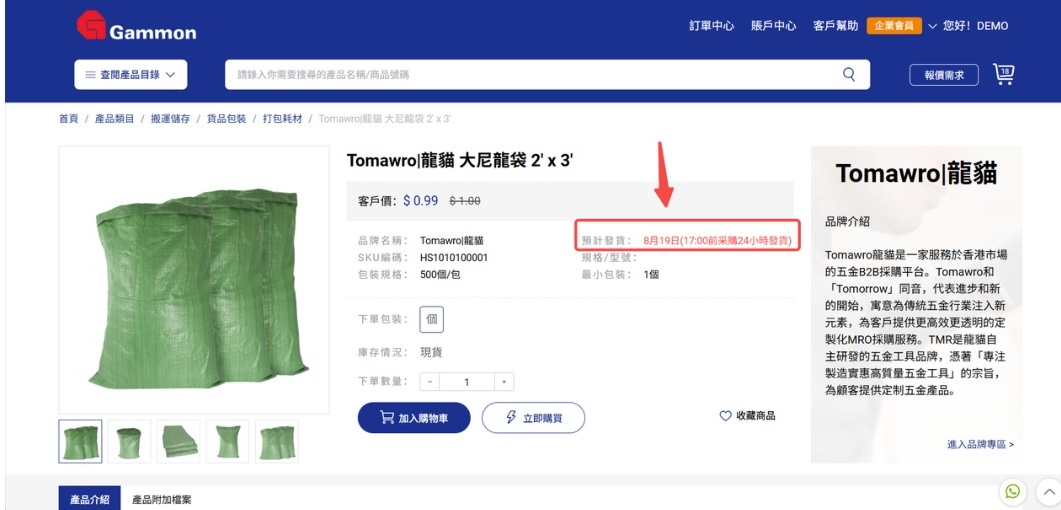Open the 賬戶中心 menu
The height and width of the screenshot is (510, 1061).
pyautogui.click(x=773, y=26)
